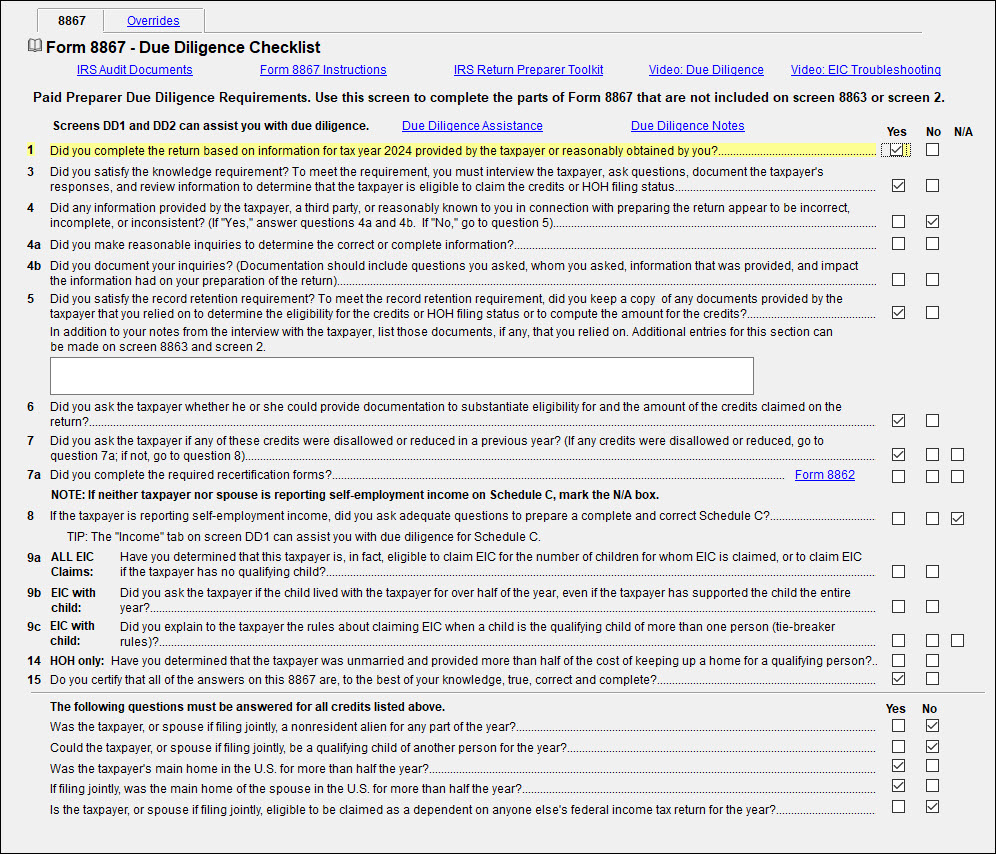Uncheck No for nonresident alien question
The height and width of the screenshot is (854, 996).
click(x=932, y=726)
